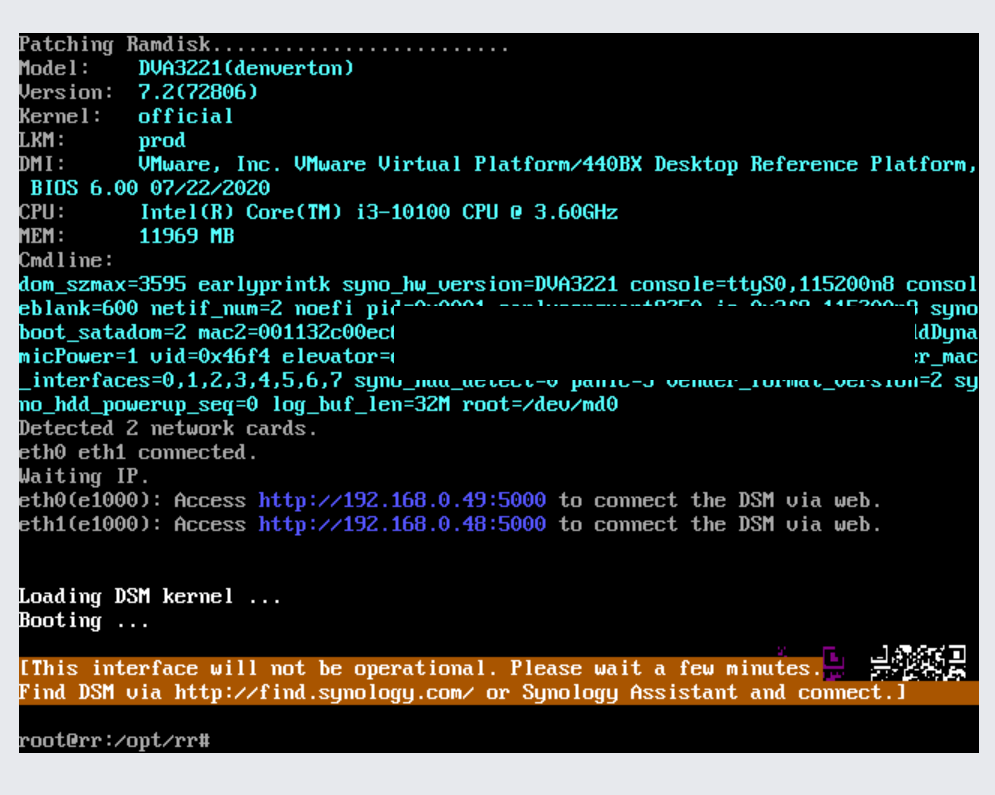Click the http://find.synology.com/ address in the orange banner

[324, 693]
